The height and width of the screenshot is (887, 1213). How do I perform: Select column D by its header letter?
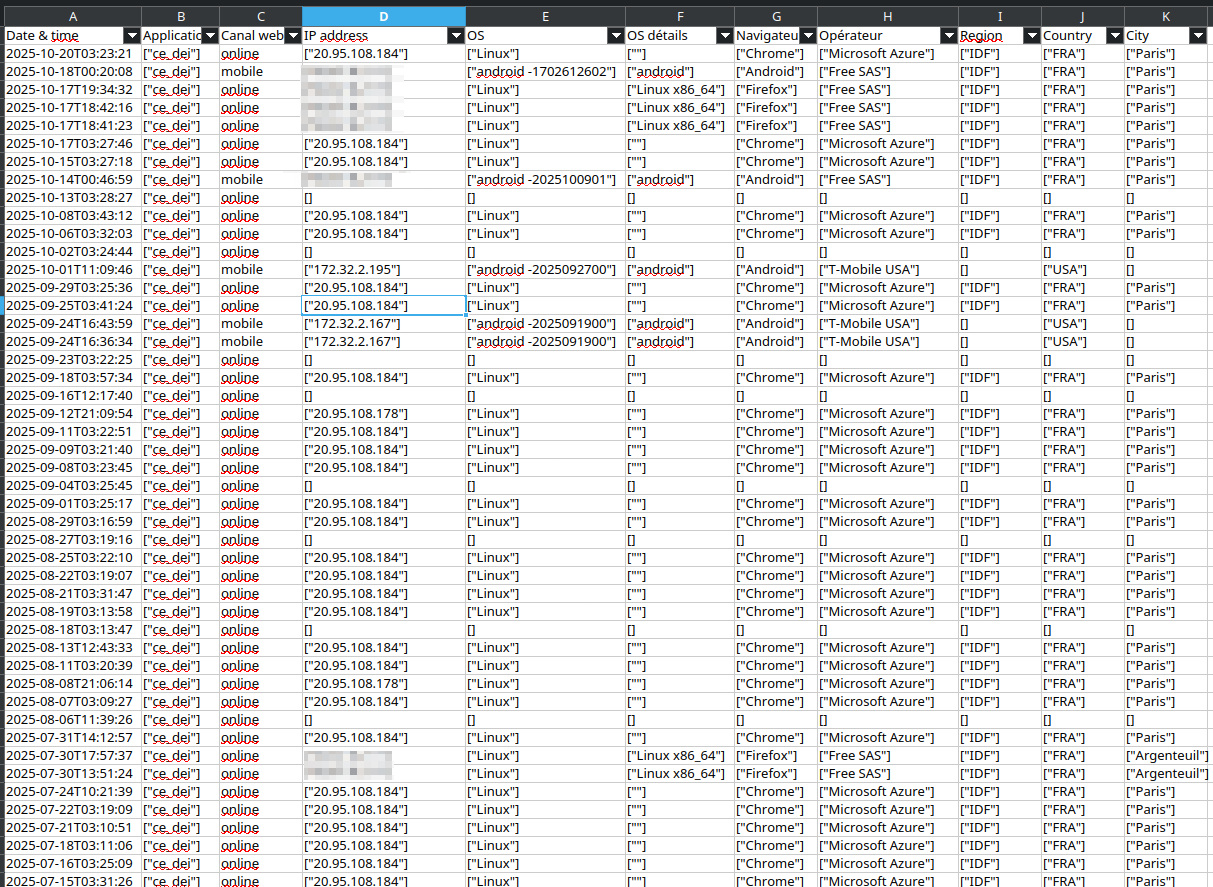pyautogui.click(x=384, y=17)
